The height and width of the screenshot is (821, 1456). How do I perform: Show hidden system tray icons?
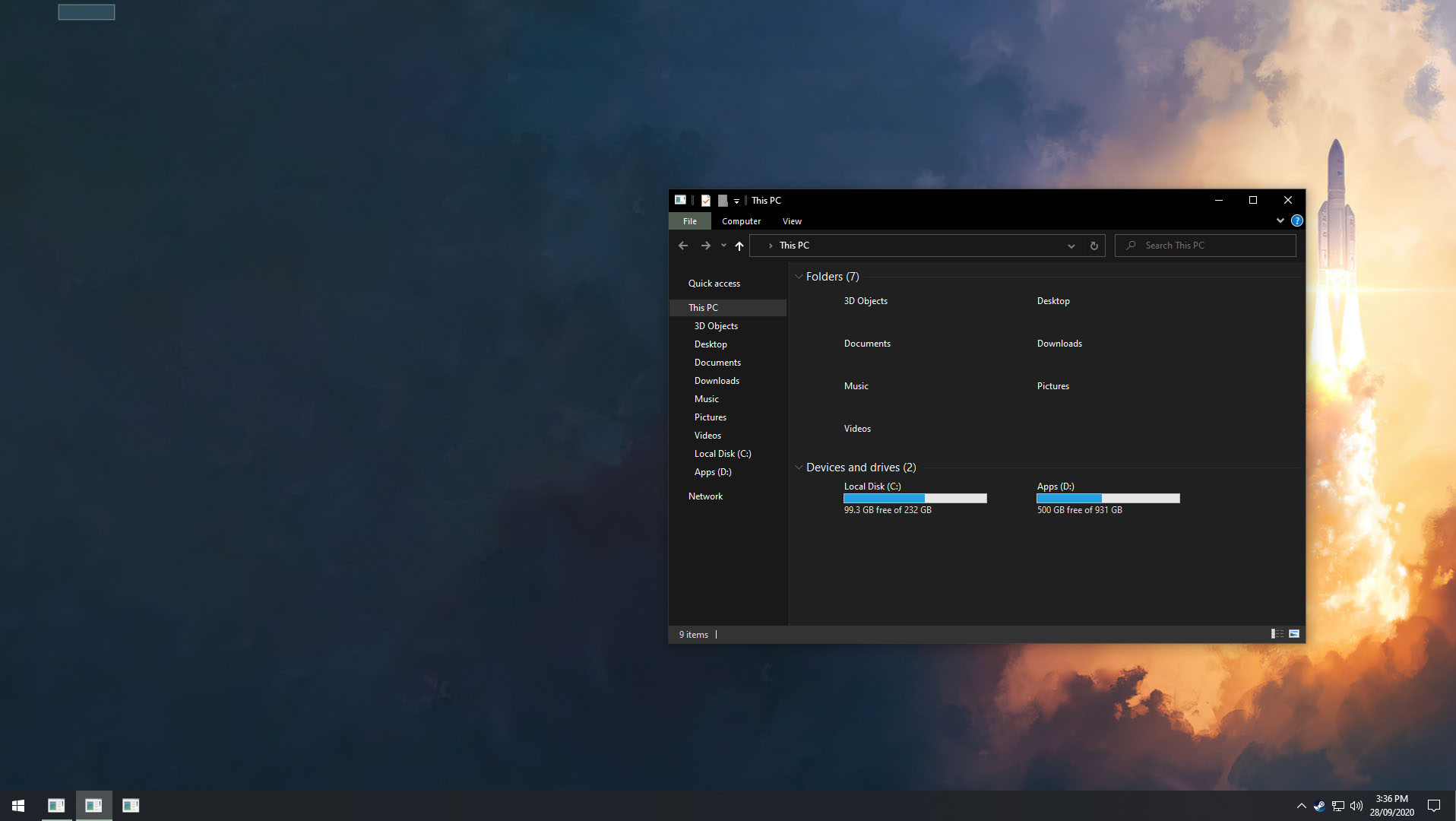pyautogui.click(x=1302, y=806)
